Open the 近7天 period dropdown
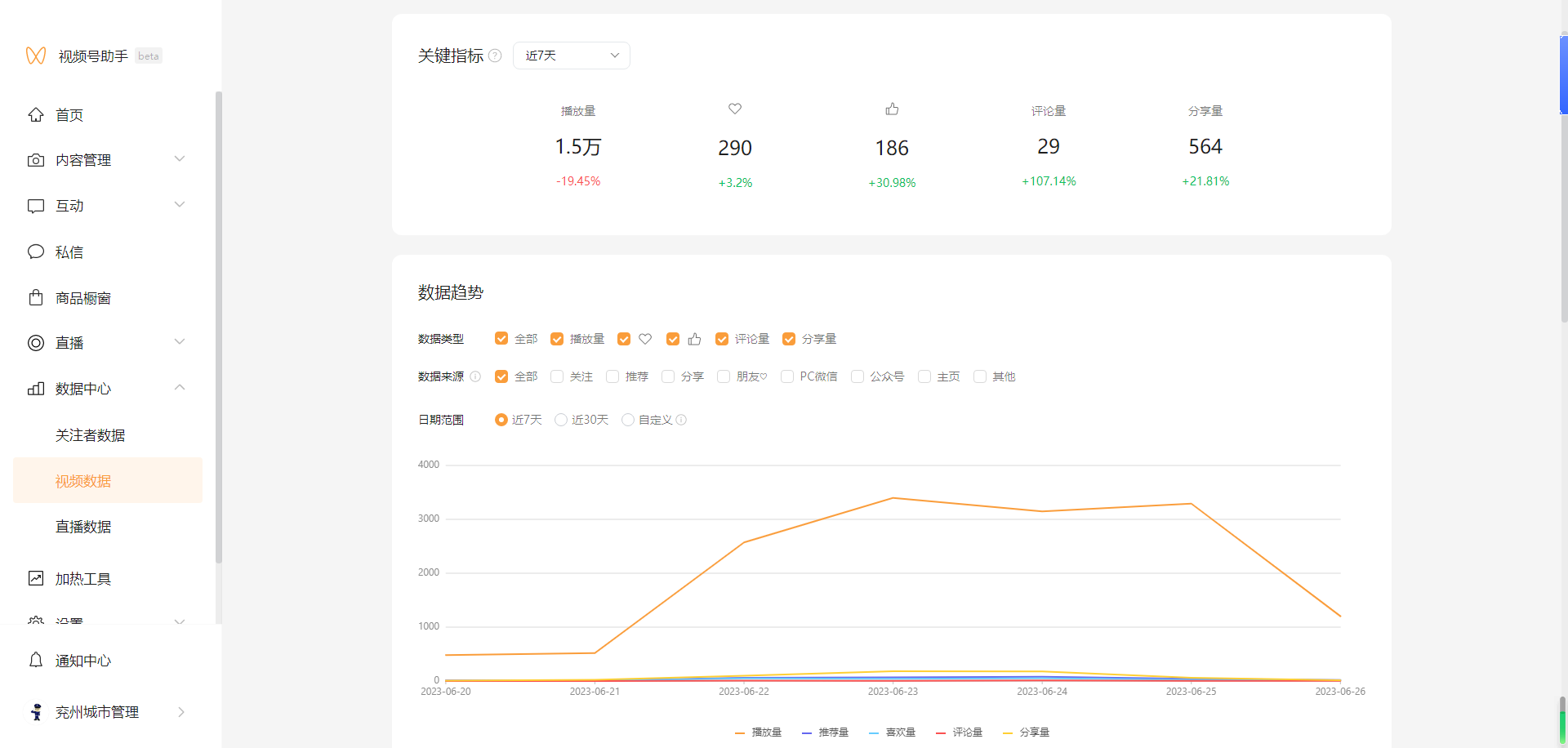This screenshot has height=748, width=1568. coord(571,56)
